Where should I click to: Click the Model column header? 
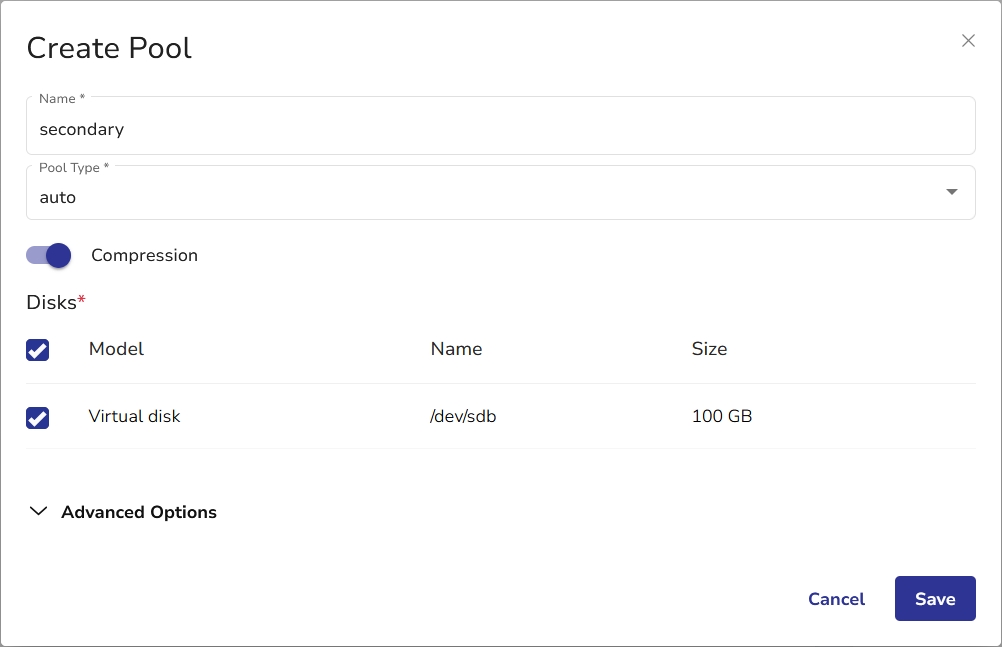116,349
